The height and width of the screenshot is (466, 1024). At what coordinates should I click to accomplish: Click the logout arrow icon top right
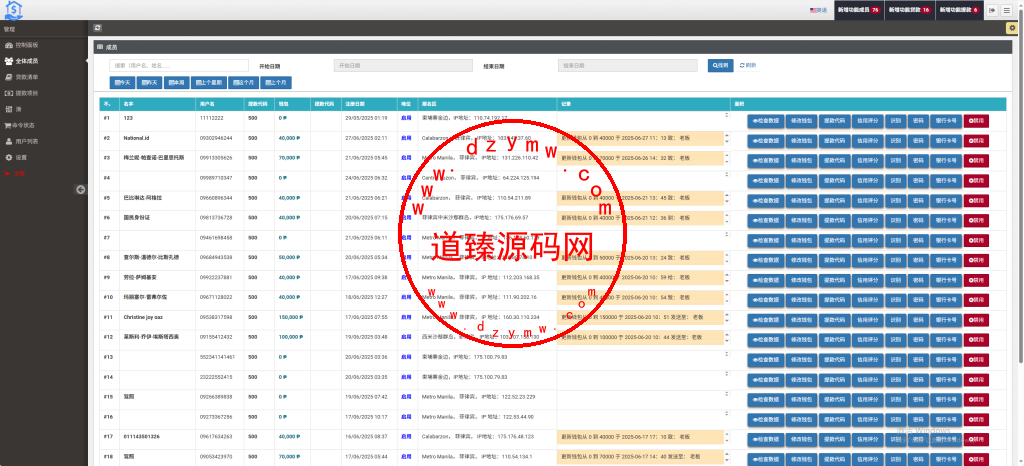993,10
